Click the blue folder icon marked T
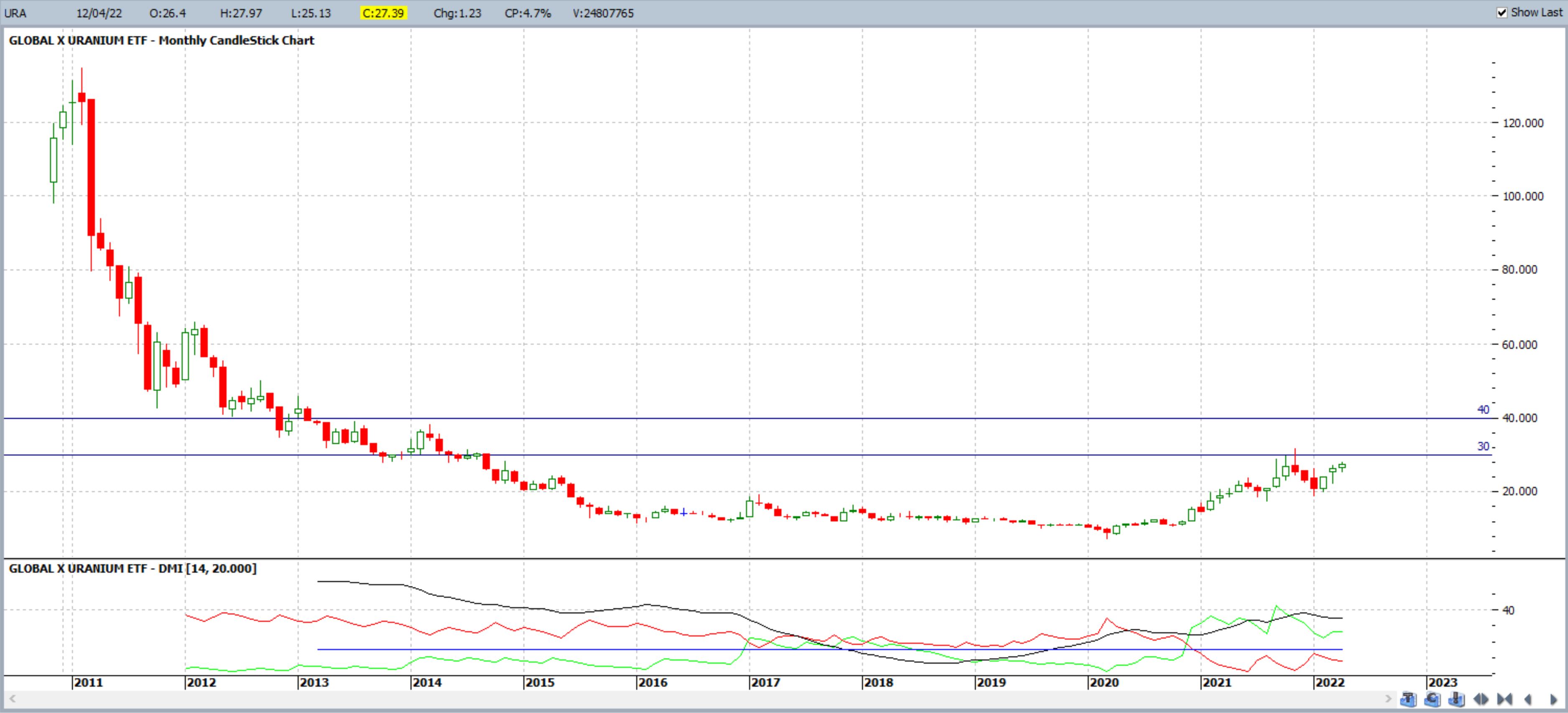Image resolution: width=1568 pixels, height=713 pixels. pyautogui.click(x=1408, y=699)
